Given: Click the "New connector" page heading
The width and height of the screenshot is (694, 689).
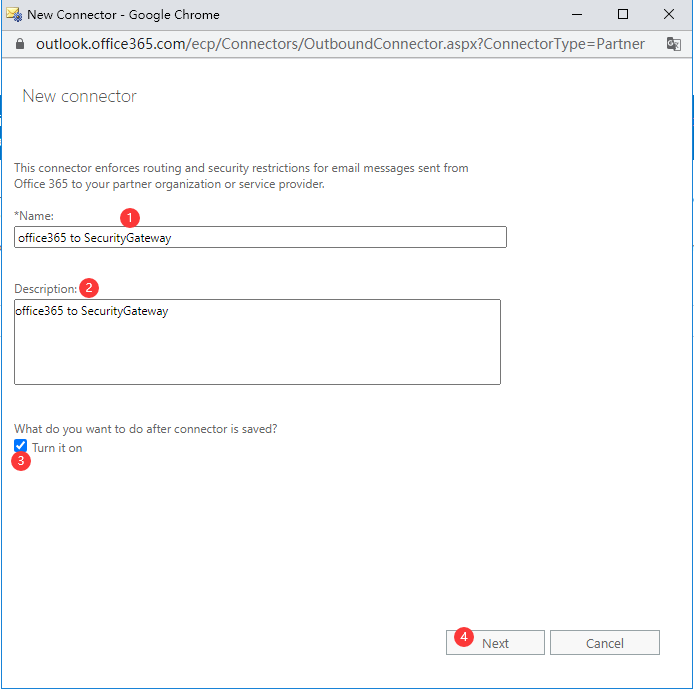Looking at the screenshot, I should [x=79, y=97].
